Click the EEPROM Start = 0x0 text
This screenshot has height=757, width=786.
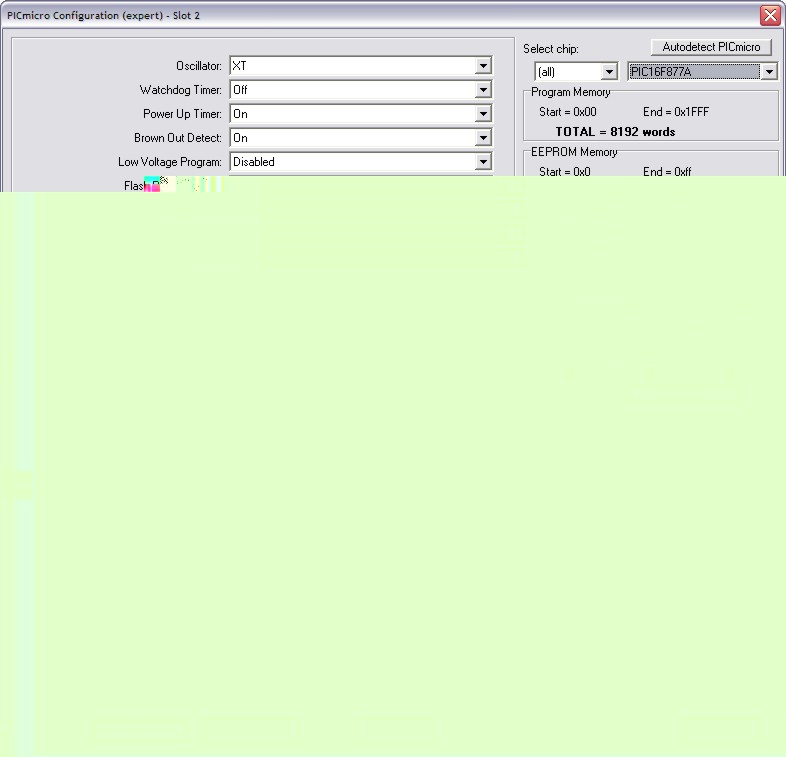(x=564, y=171)
